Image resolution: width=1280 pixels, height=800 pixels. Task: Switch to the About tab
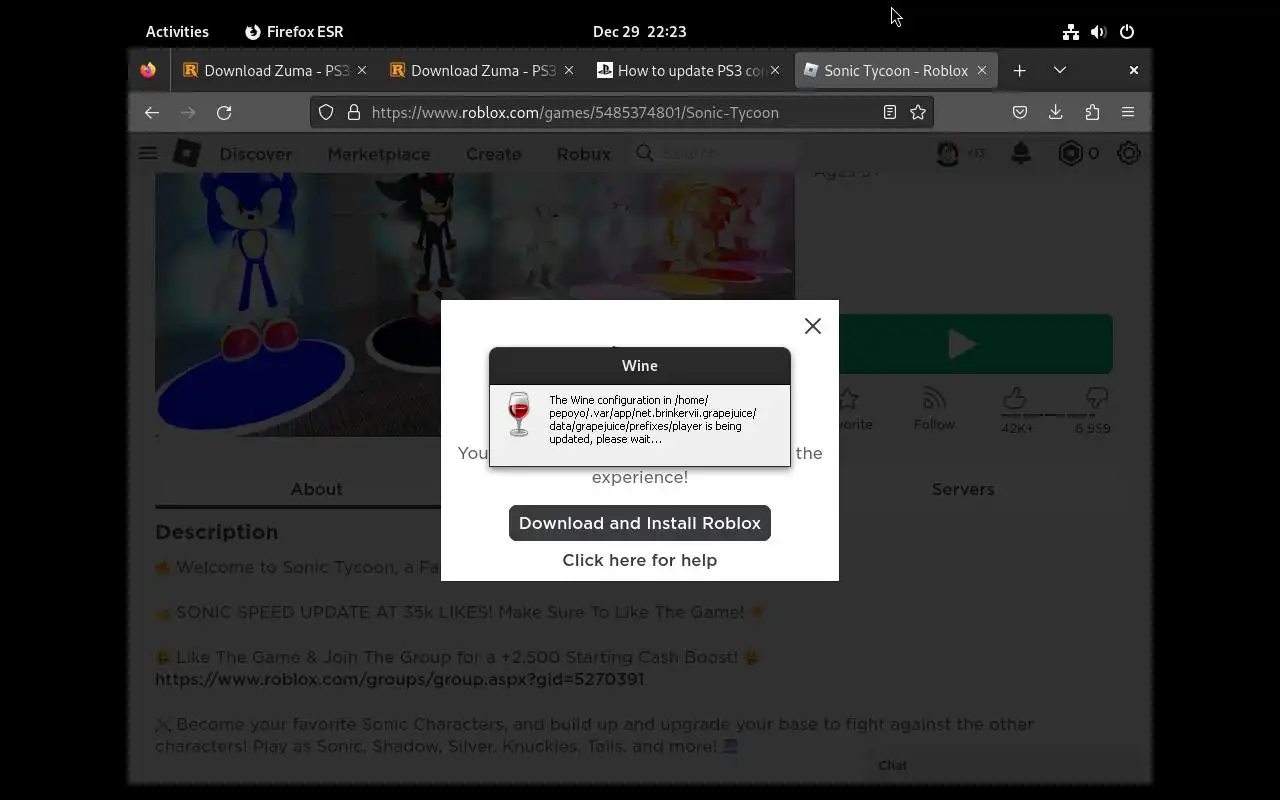[316, 489]
